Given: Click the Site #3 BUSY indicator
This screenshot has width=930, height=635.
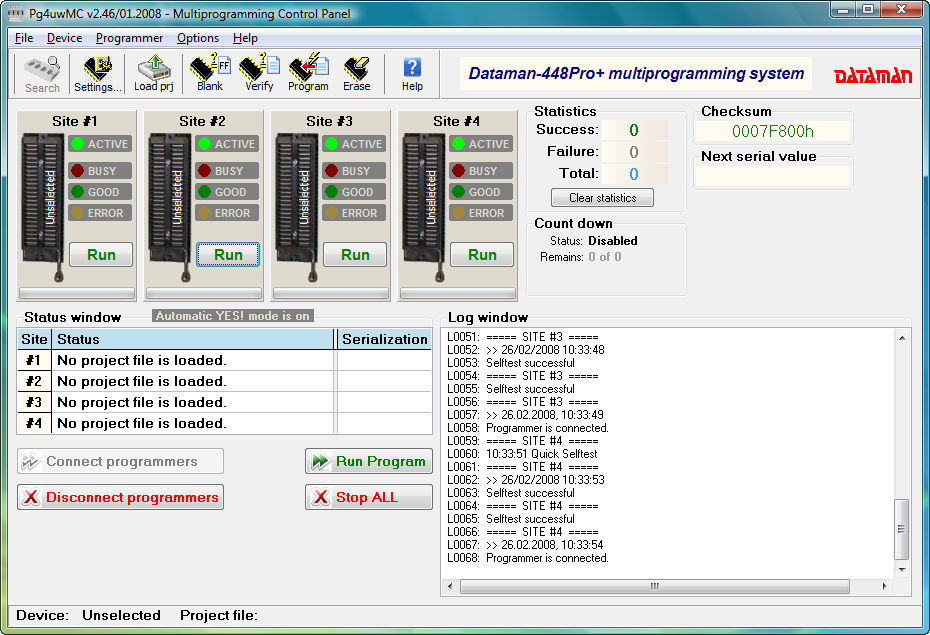Looking at the screenshot, I should (353, 171).
